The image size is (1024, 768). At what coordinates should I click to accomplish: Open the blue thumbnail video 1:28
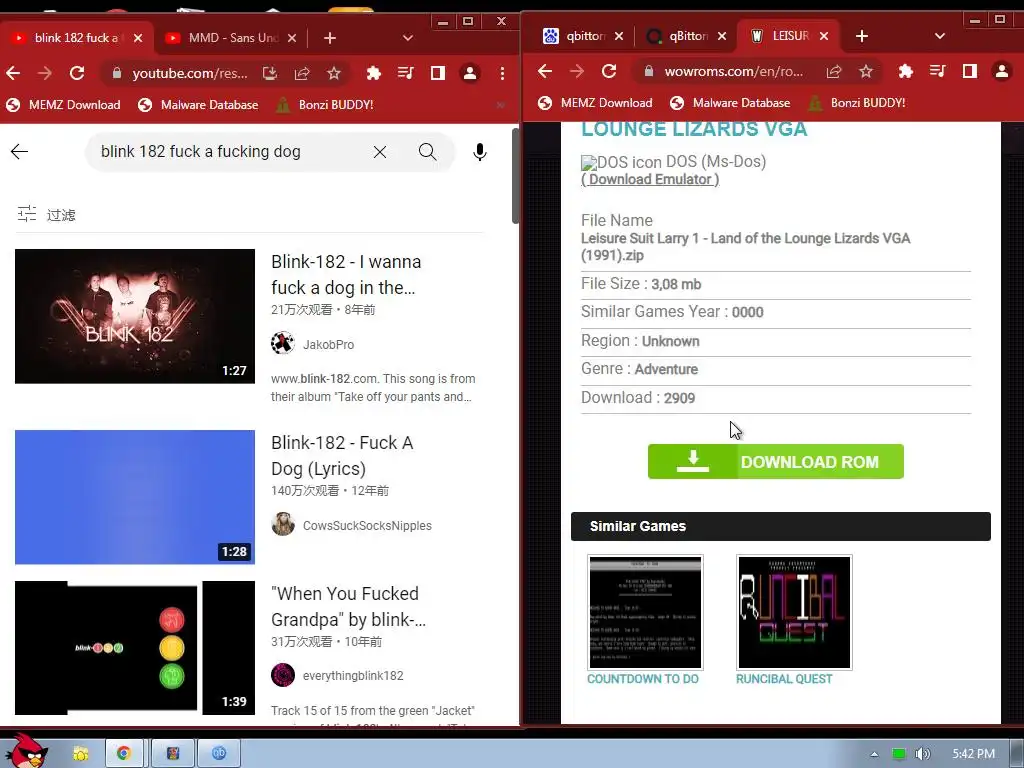135,497
